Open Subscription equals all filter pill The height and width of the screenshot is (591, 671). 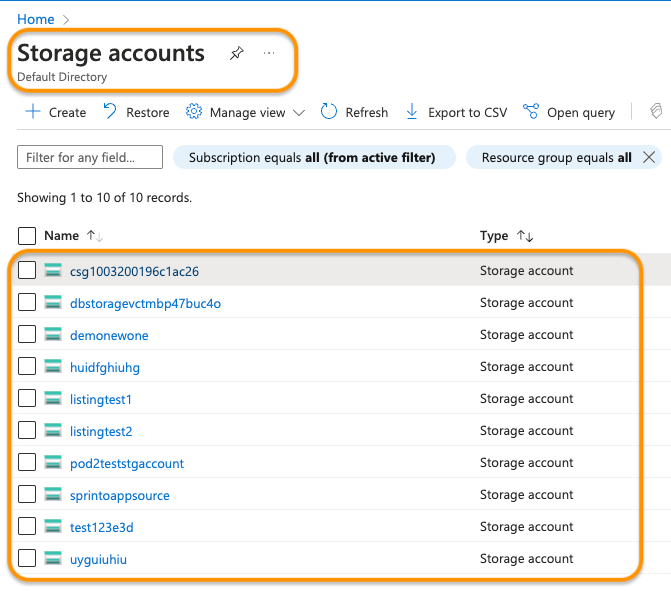314,157
